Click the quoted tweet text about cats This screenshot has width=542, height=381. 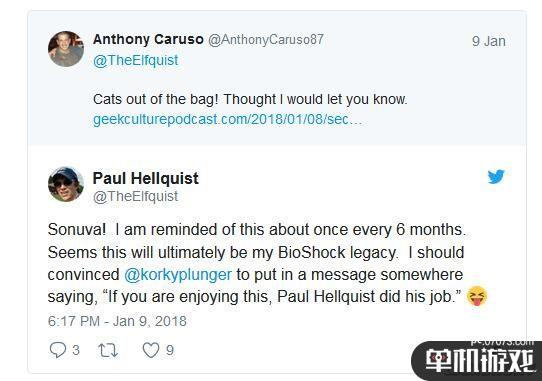click(x=250, y=100)
